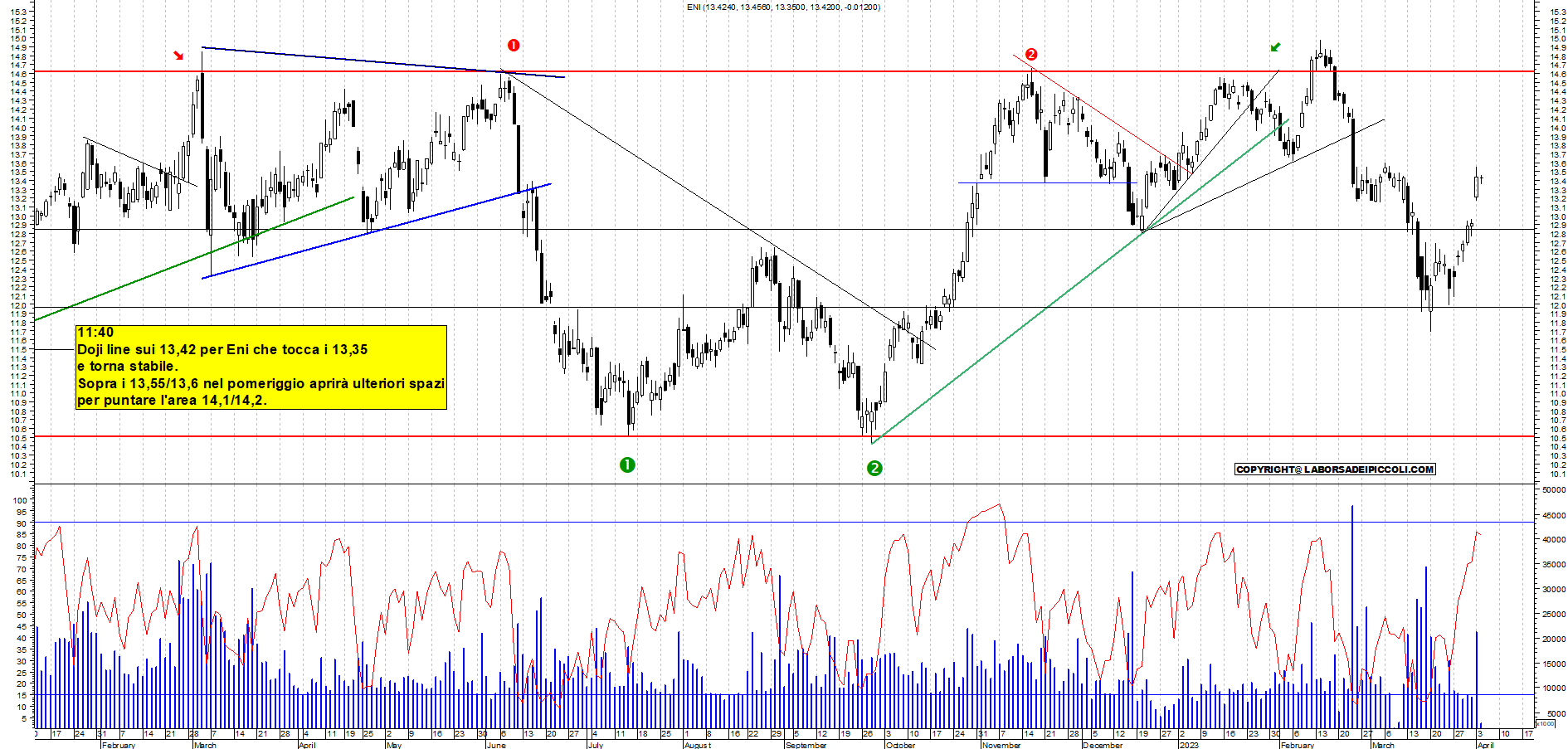Click the 'October' month label
Image resolution: width=1568 pixels, height=749 pixels.
click(900, 745)
